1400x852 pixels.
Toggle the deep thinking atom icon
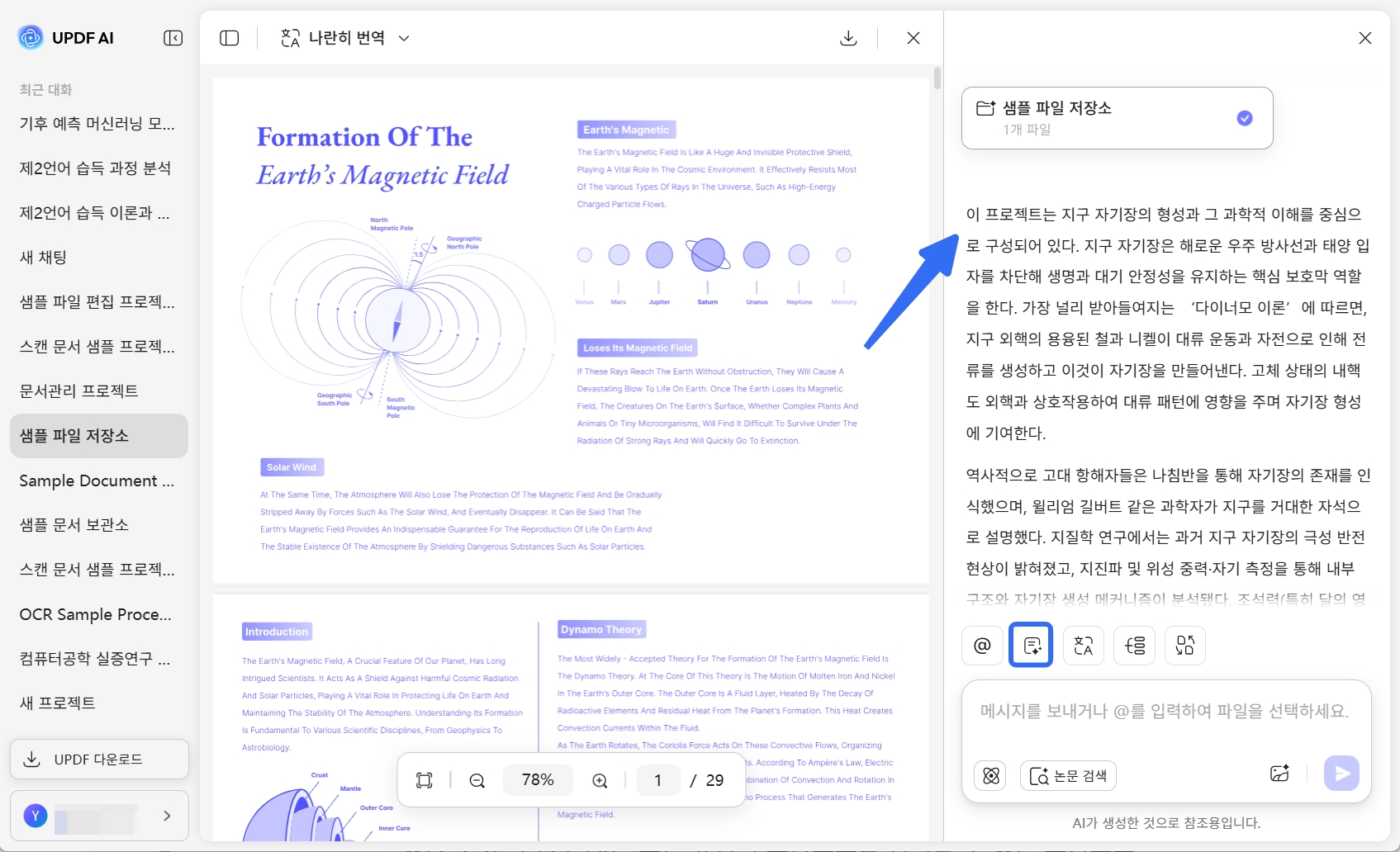(991, 775)
